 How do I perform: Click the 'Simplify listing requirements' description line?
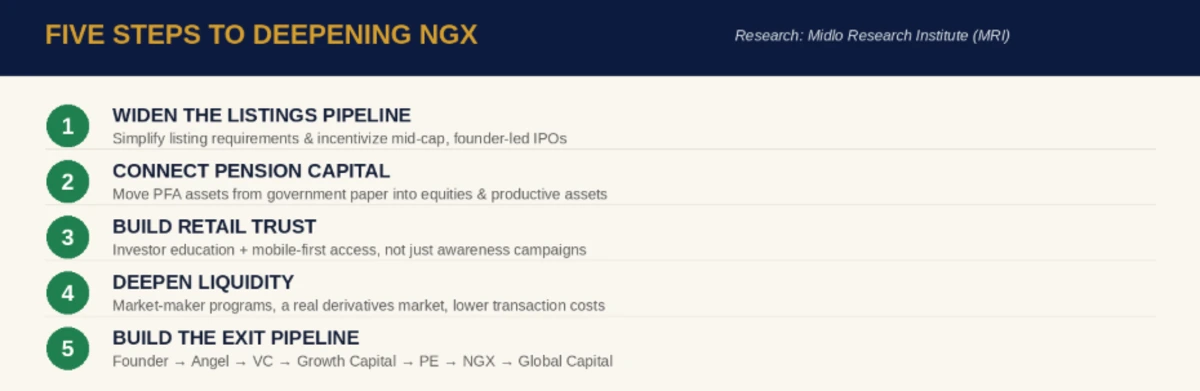tap(339, 139)
